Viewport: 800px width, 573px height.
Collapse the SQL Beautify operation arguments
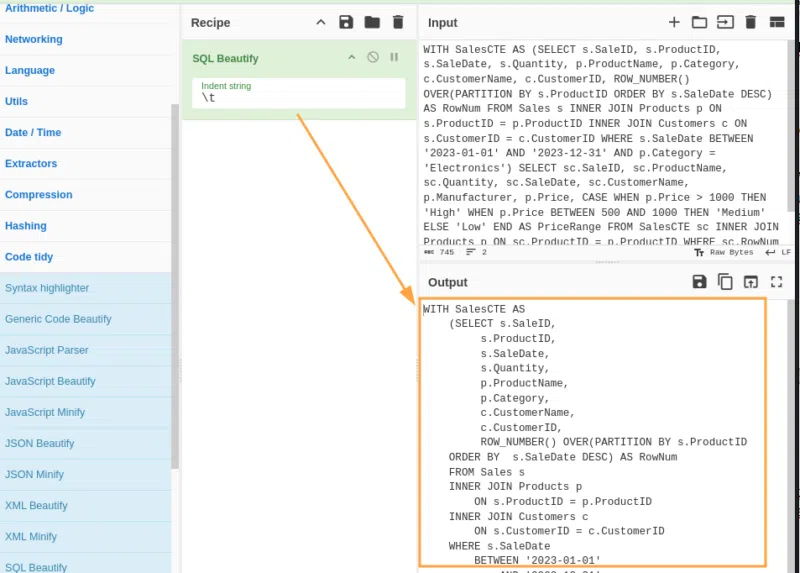(x=351, y=58)
